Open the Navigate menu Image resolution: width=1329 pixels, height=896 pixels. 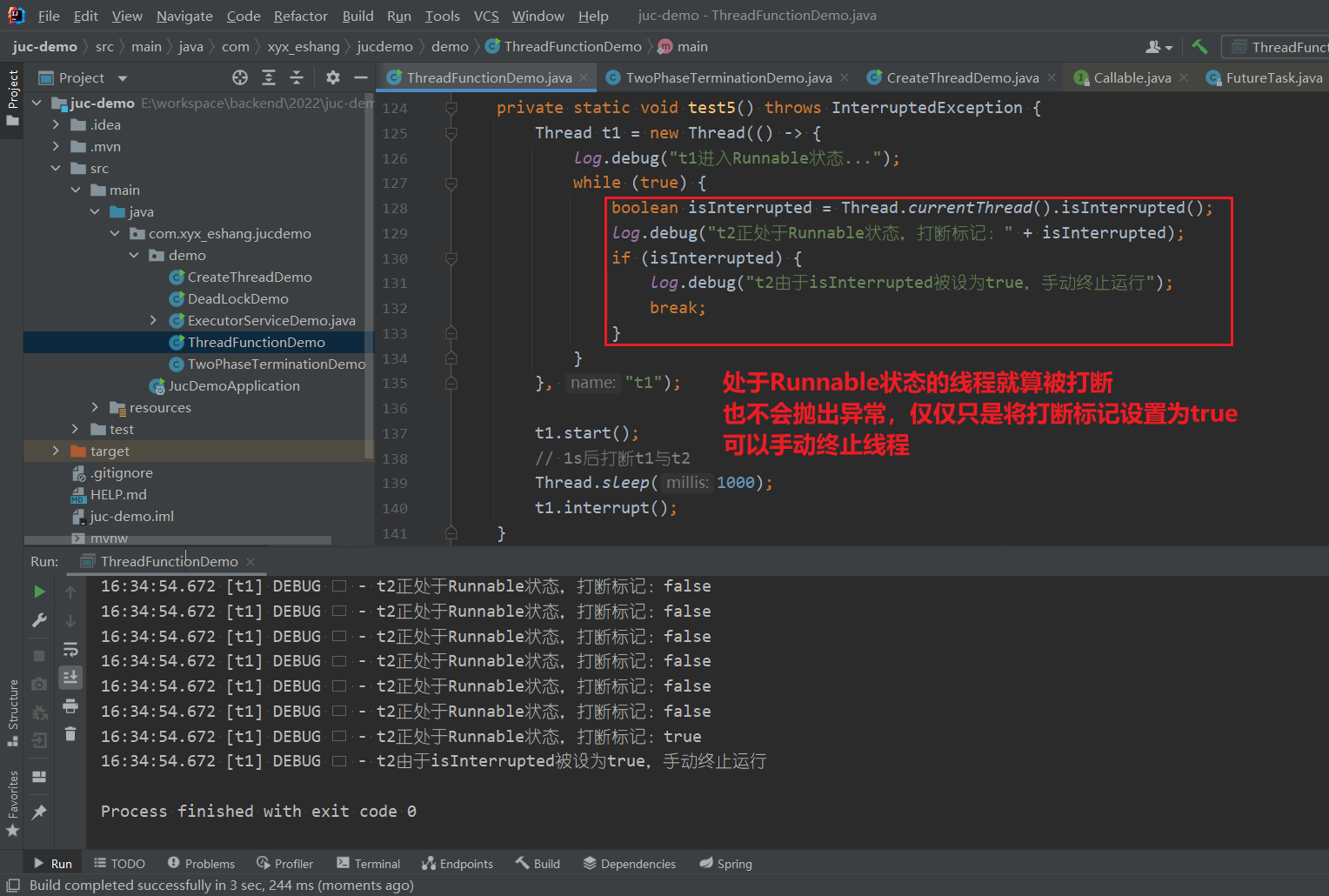(x=184, y=16)
